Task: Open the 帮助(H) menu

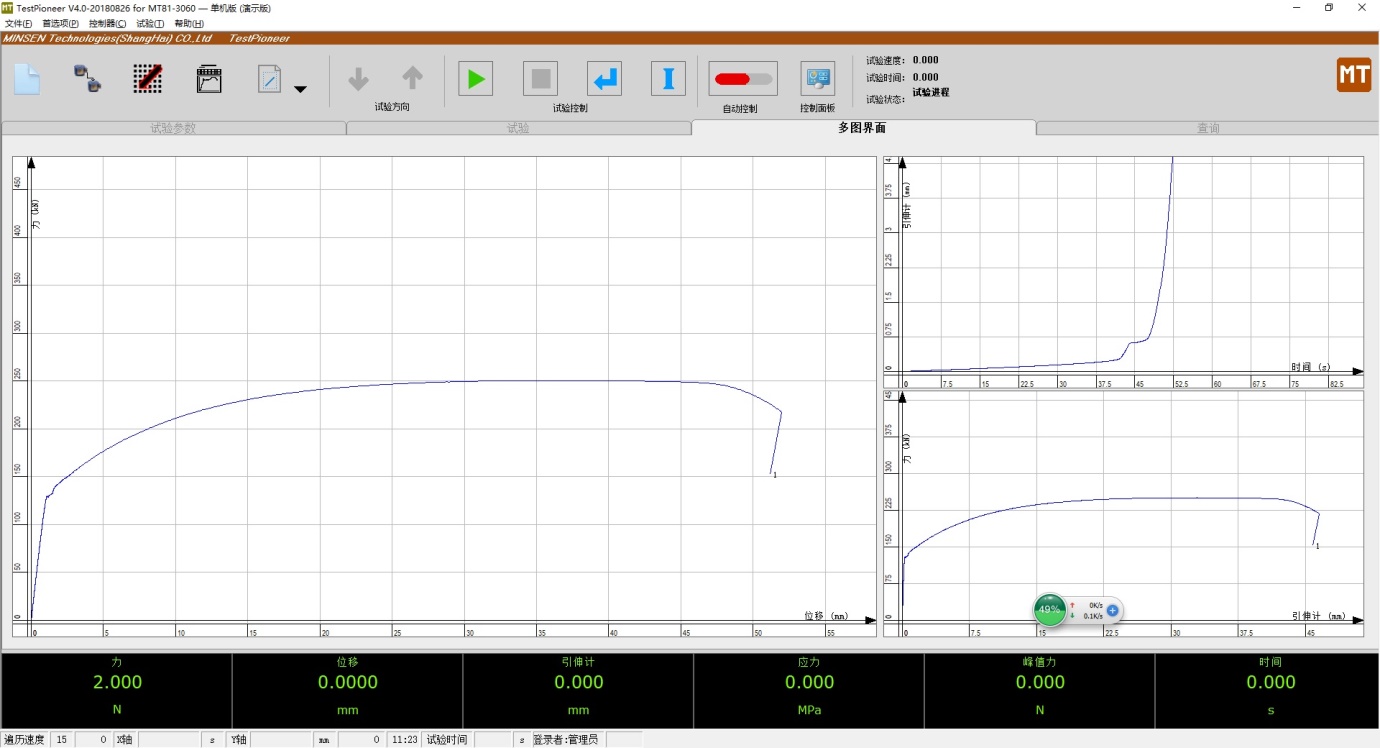Action: (189, 23)
